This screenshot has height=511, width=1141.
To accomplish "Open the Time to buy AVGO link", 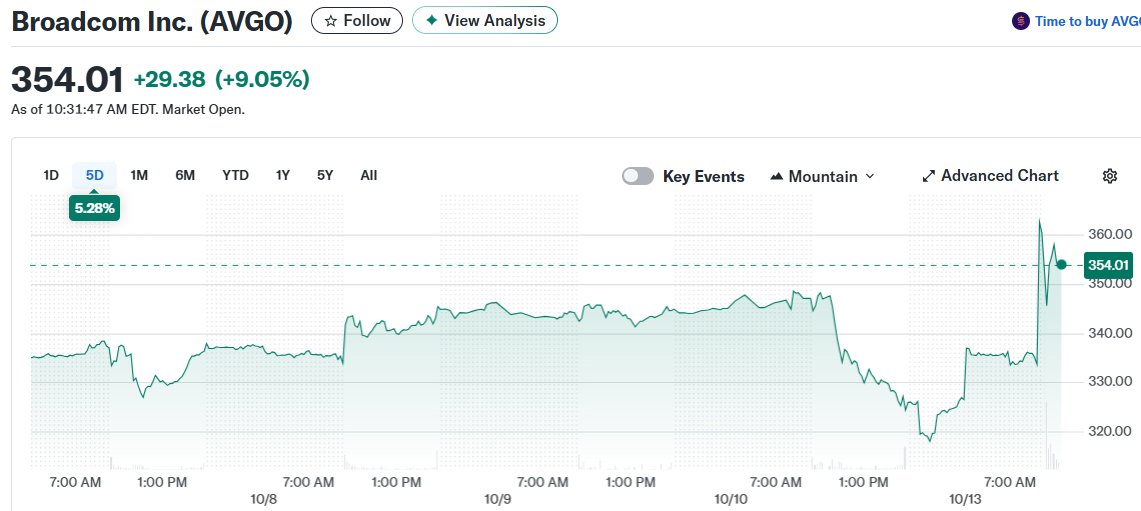I will click(x=1087, y=21).
